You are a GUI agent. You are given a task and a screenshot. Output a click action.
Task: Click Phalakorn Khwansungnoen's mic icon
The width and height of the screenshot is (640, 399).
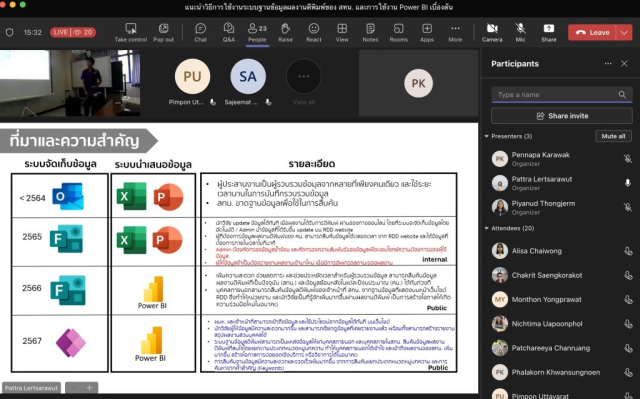[628, 372]
